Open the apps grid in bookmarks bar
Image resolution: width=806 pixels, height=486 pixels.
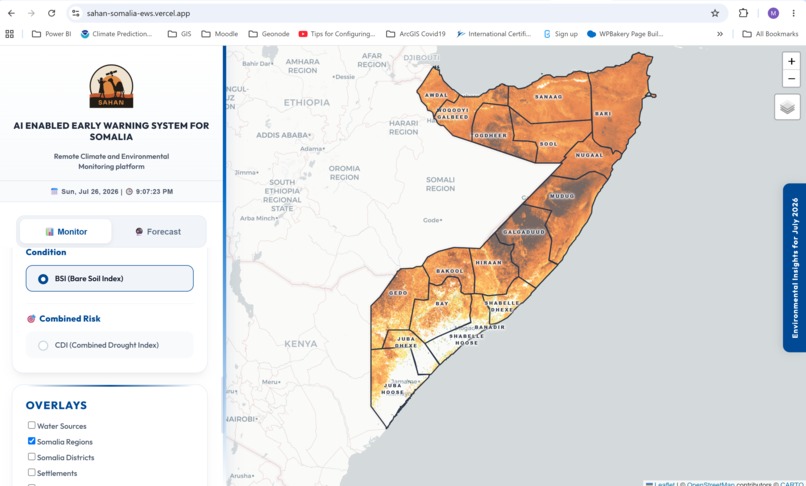pos(9,34)
